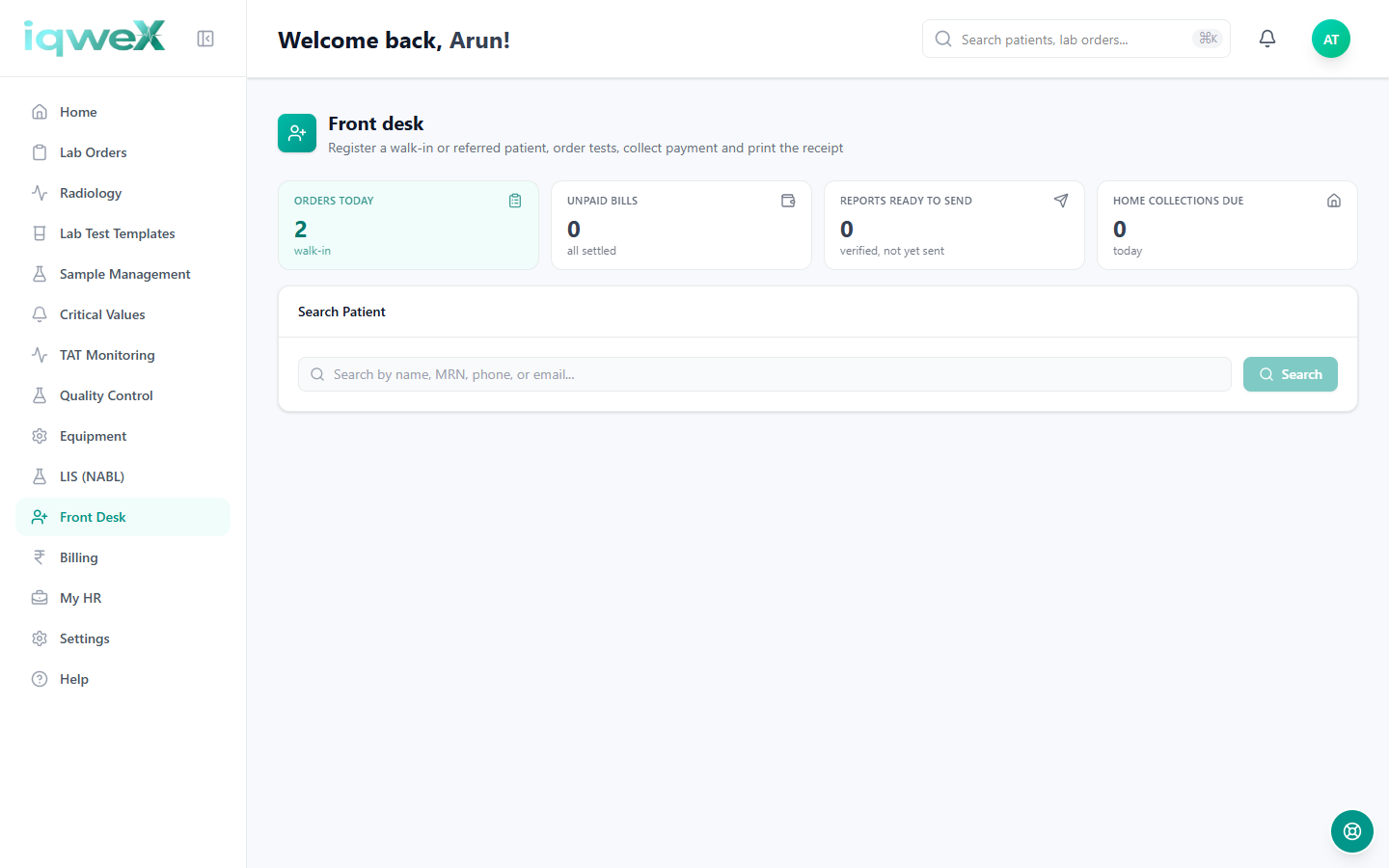
Task: Click the Orders Today clipboard icon
Action: [x=515, y=201]
